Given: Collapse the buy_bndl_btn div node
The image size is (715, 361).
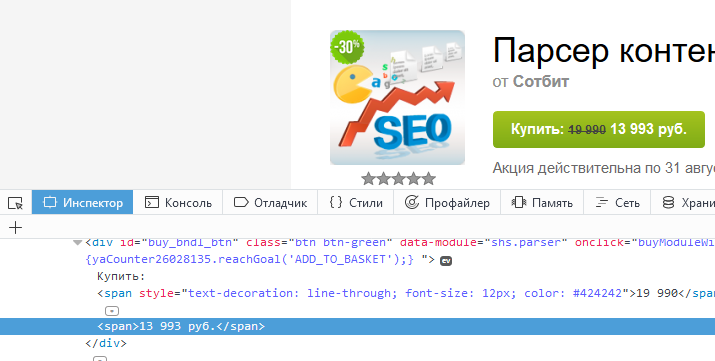Looking at the screenshot, I should 78,242.
